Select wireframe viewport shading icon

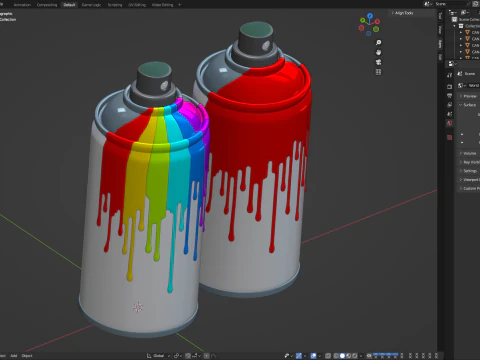(336, 356)
